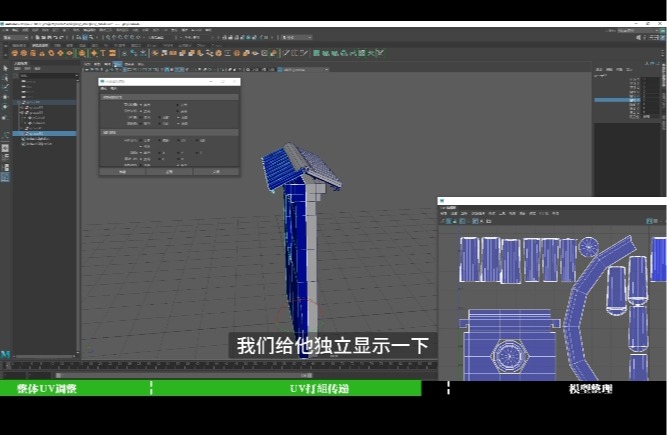
Task: Create a polygon torus from the shelf
Action: pyautogui.click(x=51, y=53)
